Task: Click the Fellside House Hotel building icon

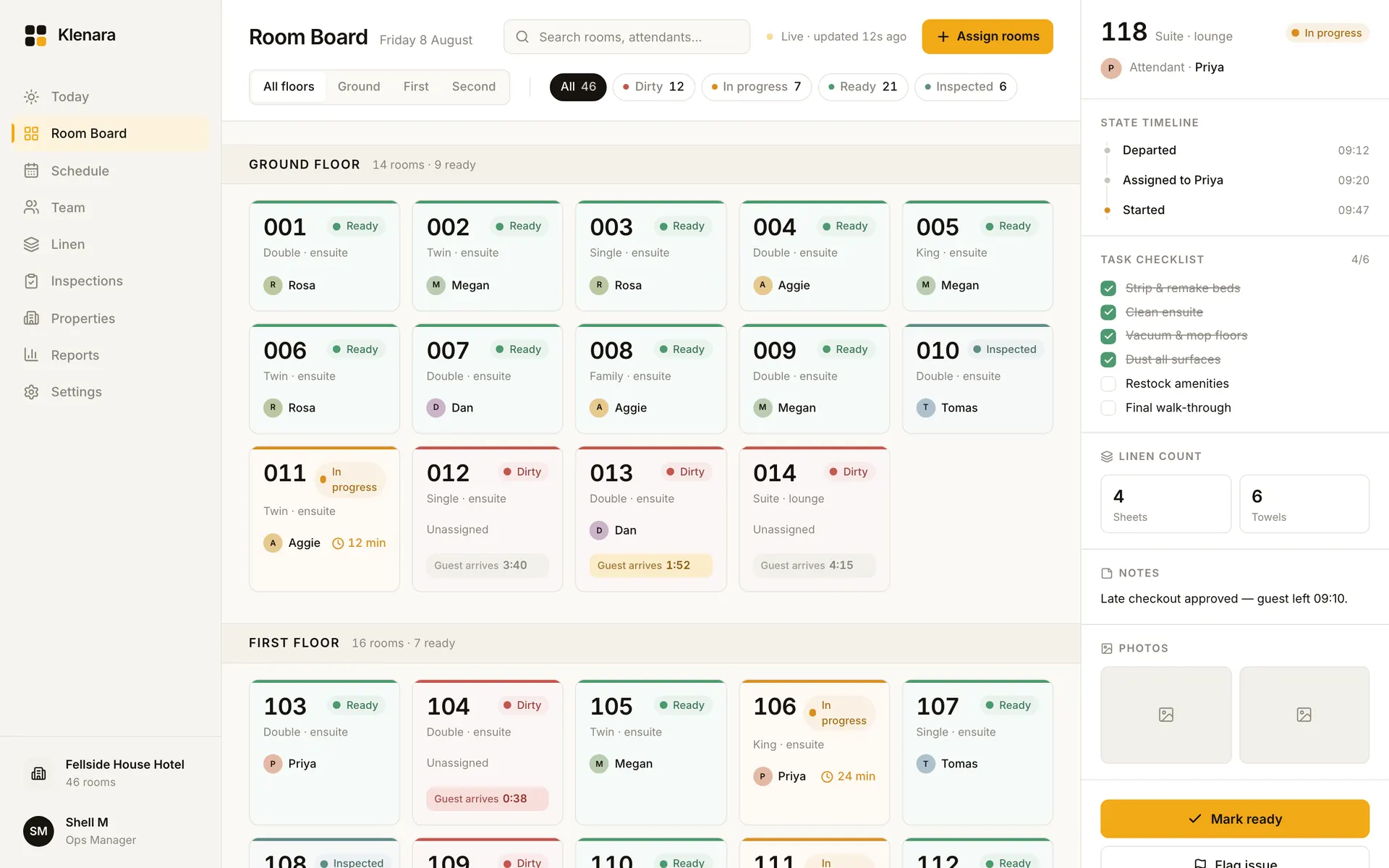Action: [38, 773]
